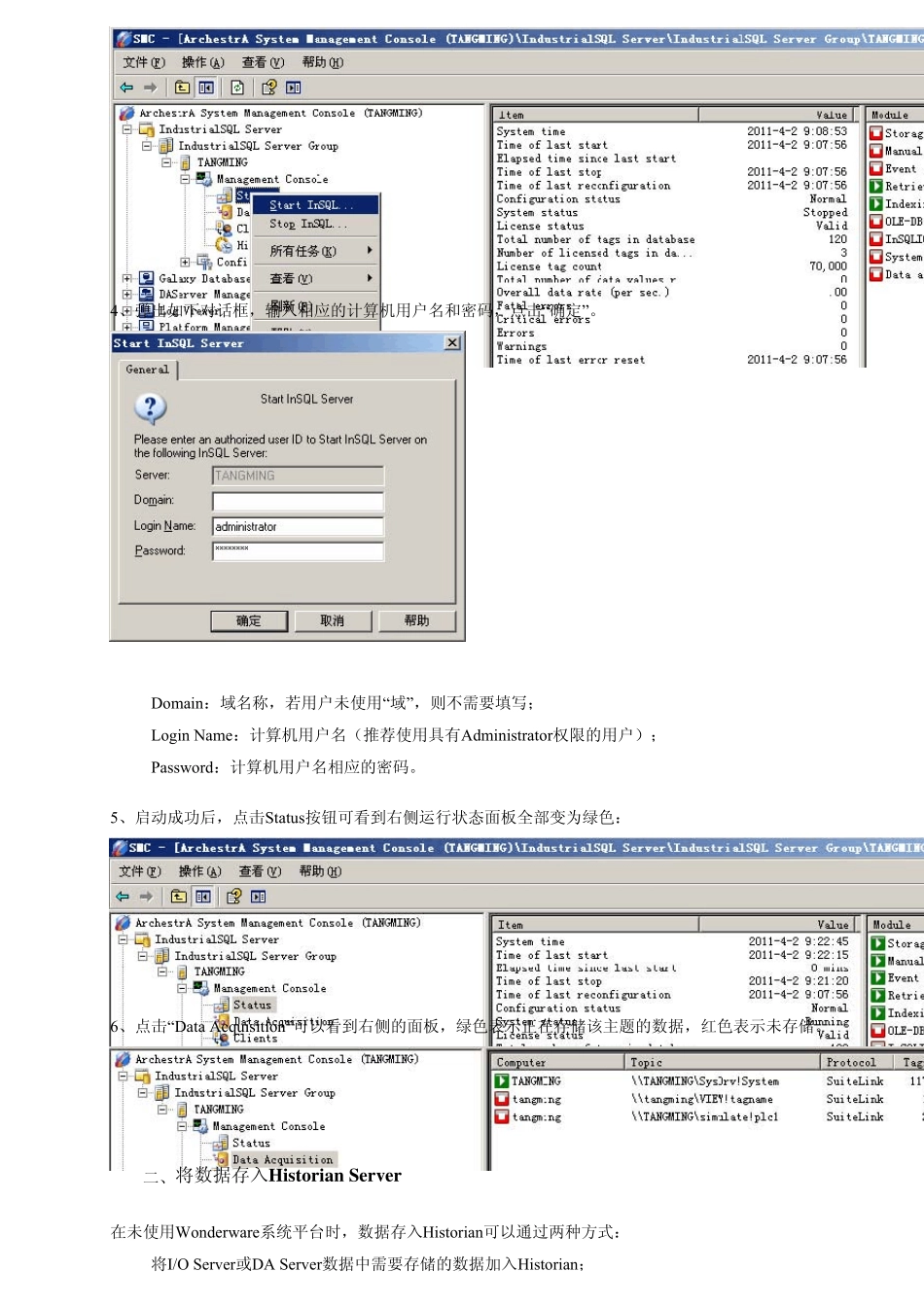Open 帮助(H) menu in second SMC window
The image size is (924, 1307).
pos(320,871)
